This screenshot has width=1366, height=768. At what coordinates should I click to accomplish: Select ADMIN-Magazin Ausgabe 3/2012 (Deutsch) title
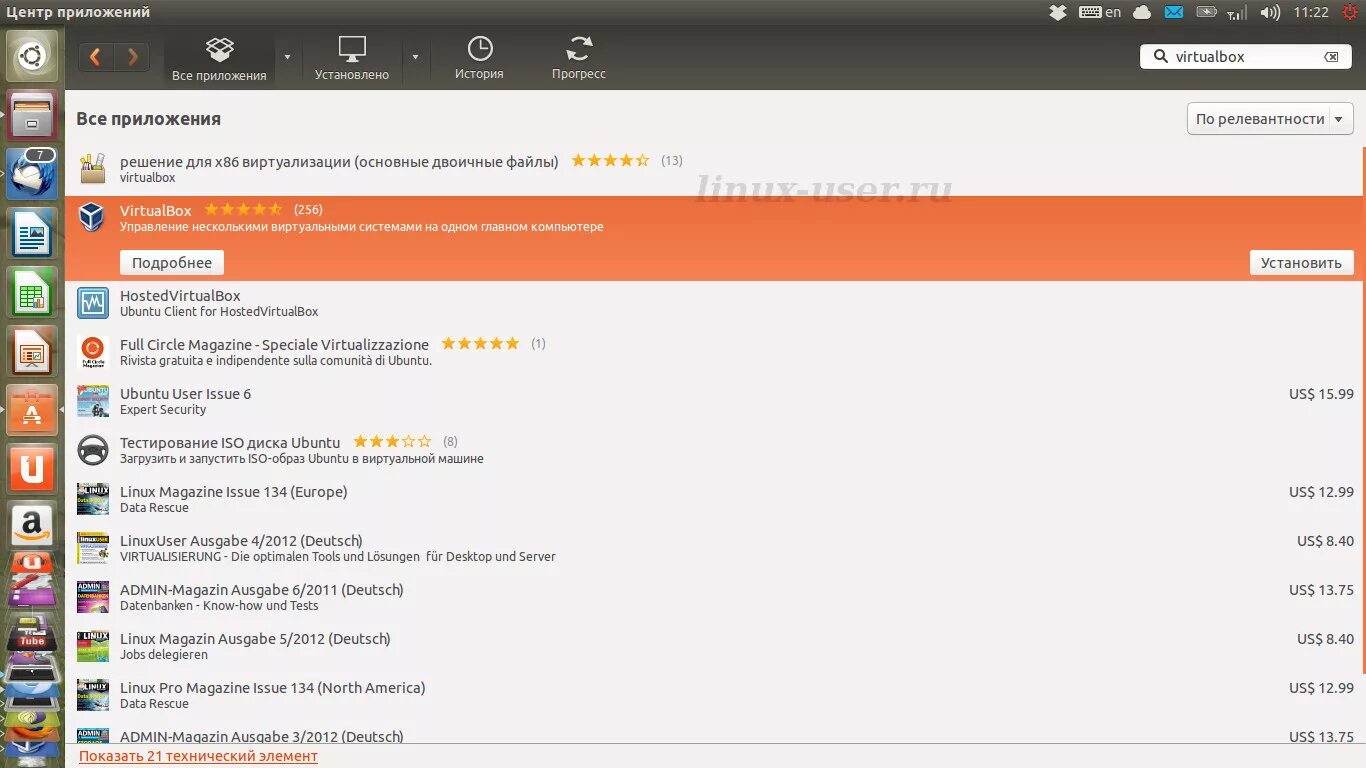(262, 737)
